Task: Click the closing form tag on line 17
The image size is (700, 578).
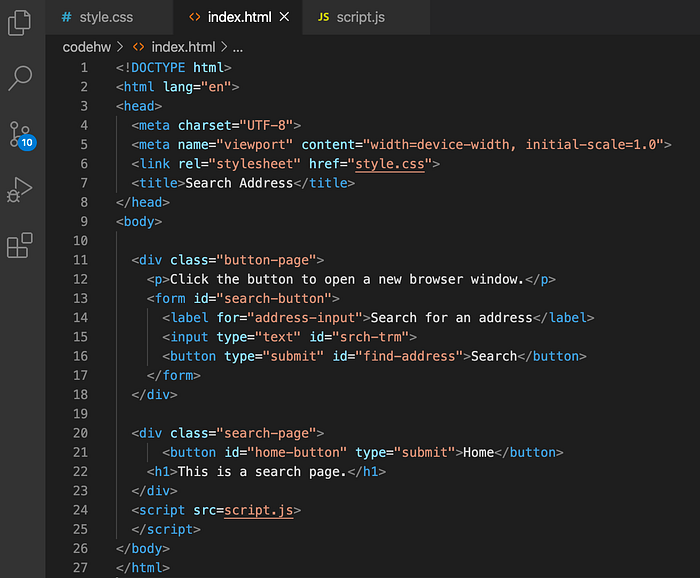Action: click(x=174, y=375)
